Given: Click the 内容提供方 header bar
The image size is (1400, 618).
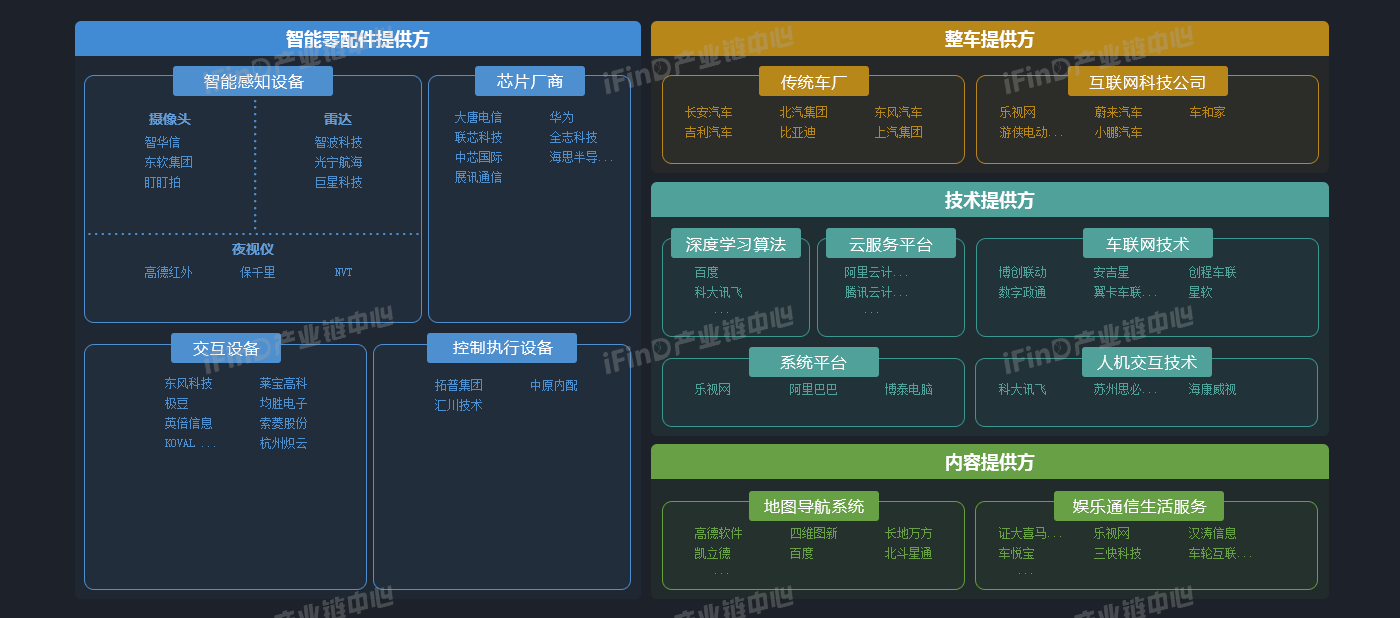Looking at the screenshot, I should tap(990, 462).
